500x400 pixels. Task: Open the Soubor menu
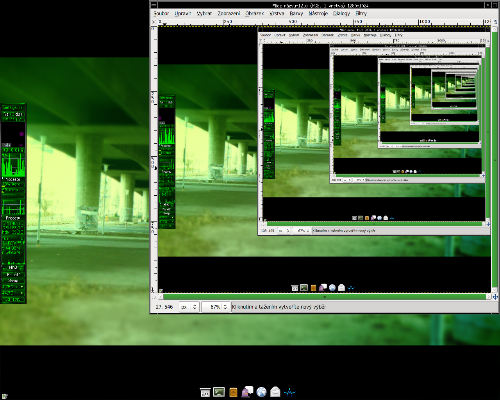pos(161,13)
